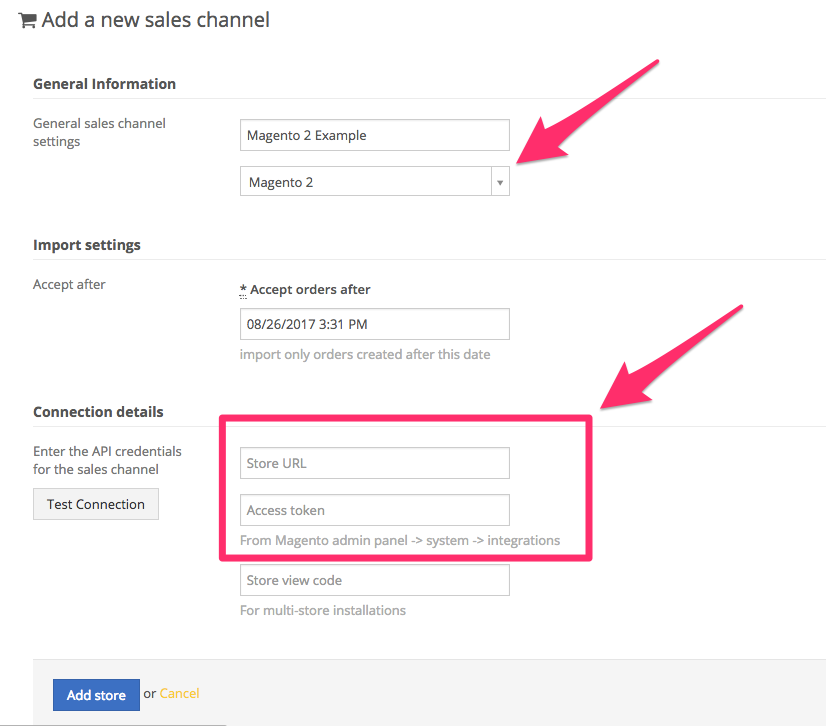
Task: Select the Magento 2 combo box
Action: [x=375, y=182]
